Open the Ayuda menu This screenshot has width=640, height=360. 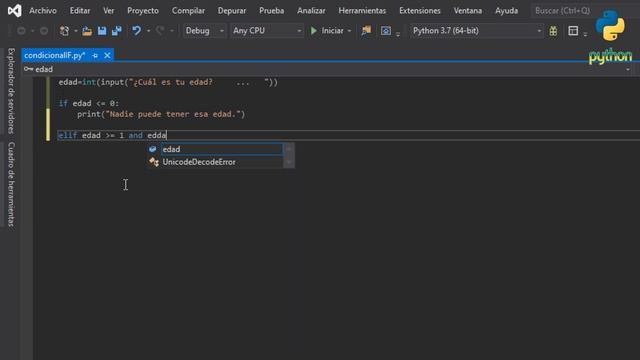tap(507, 11)
